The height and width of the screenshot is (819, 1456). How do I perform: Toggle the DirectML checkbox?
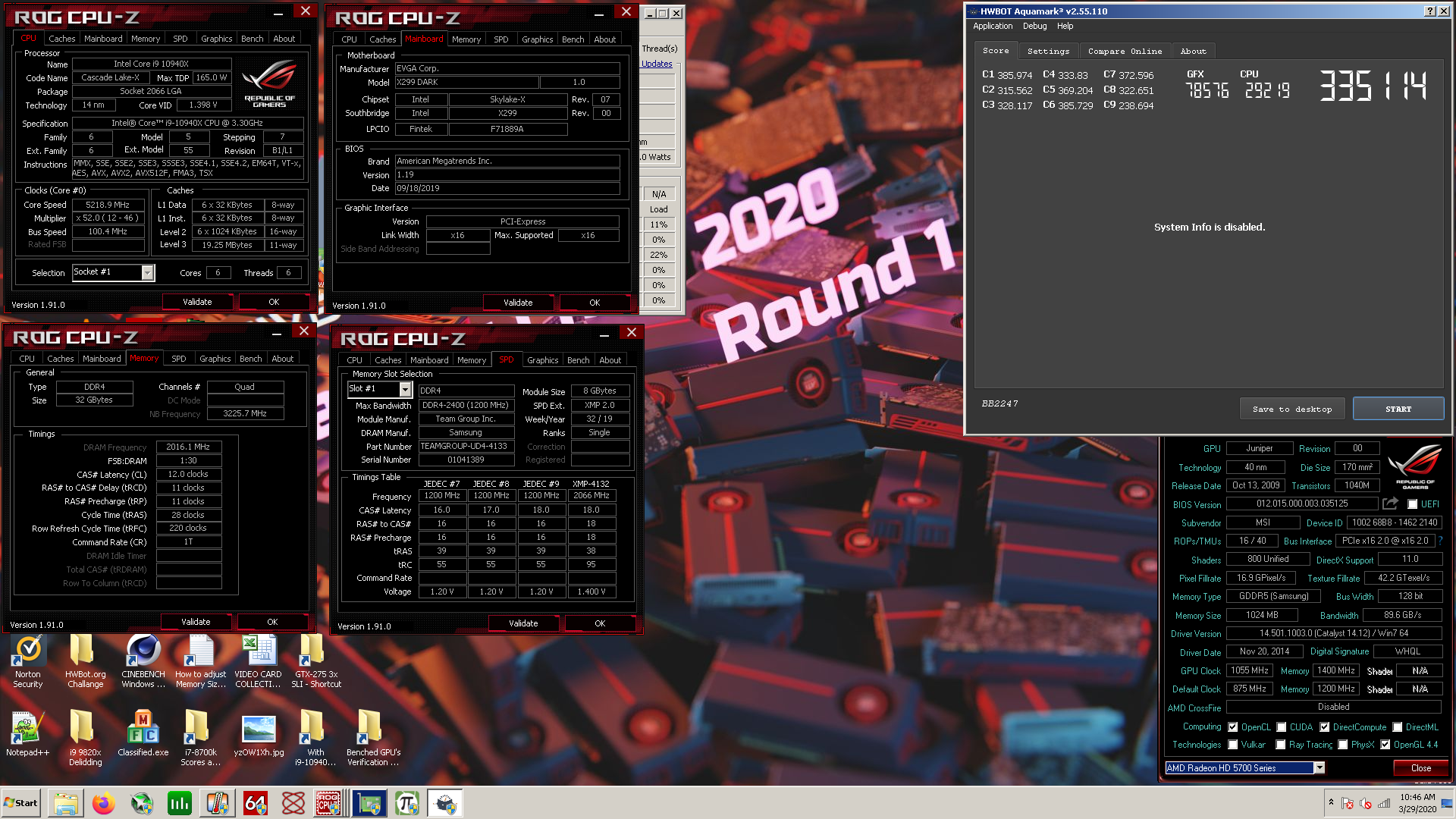[x=1397, y=727]
